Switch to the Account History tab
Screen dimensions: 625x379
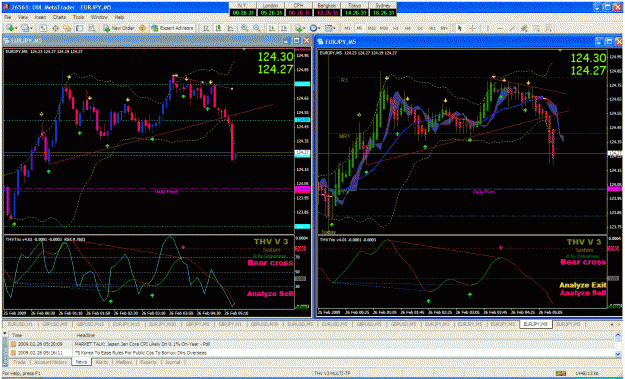pos(51,362)
